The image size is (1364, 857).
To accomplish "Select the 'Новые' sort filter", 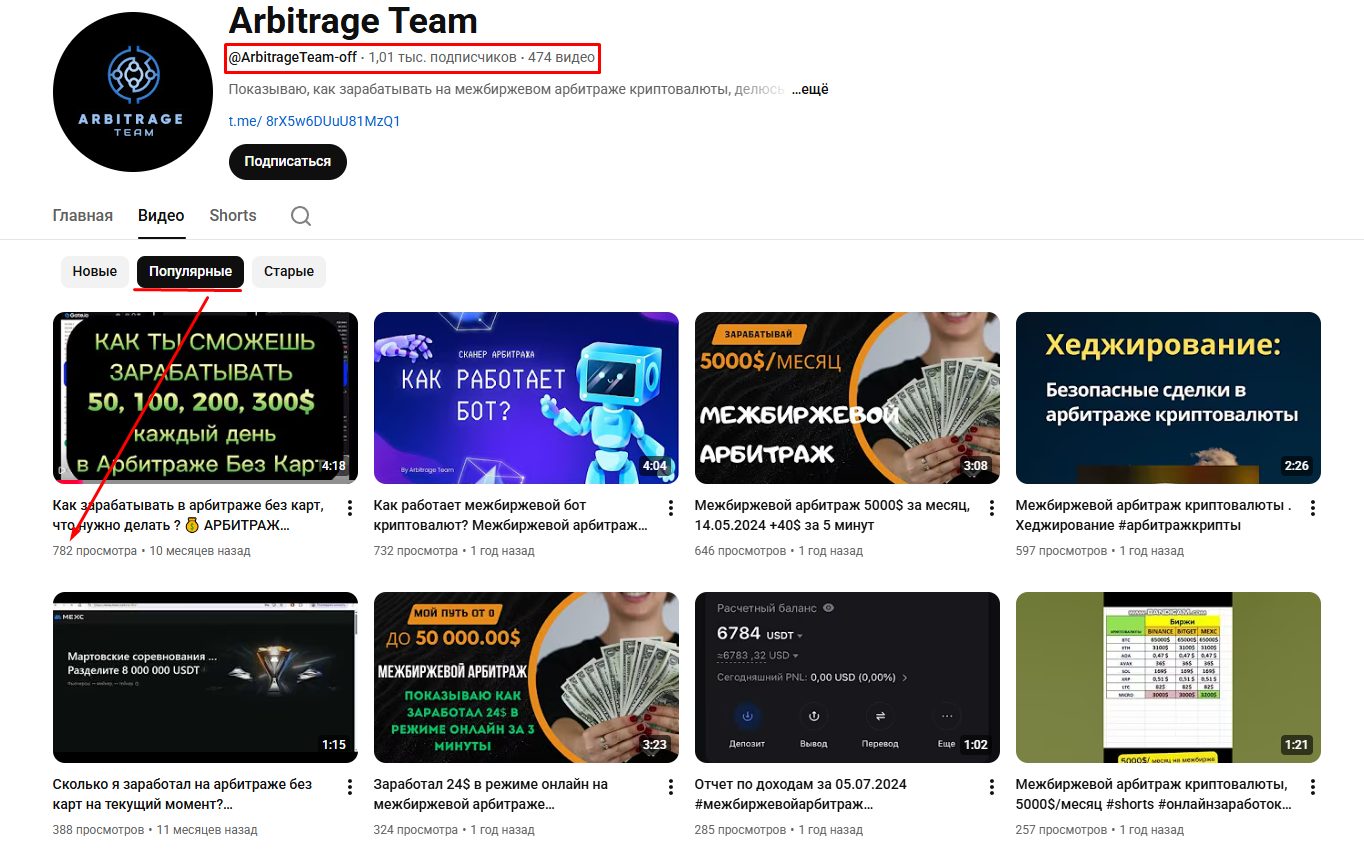I will point(95,272).
